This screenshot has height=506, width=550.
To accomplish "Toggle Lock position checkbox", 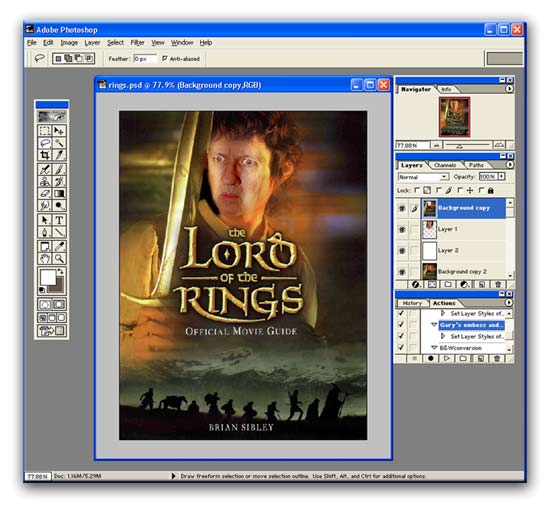I will click(460, 190).
